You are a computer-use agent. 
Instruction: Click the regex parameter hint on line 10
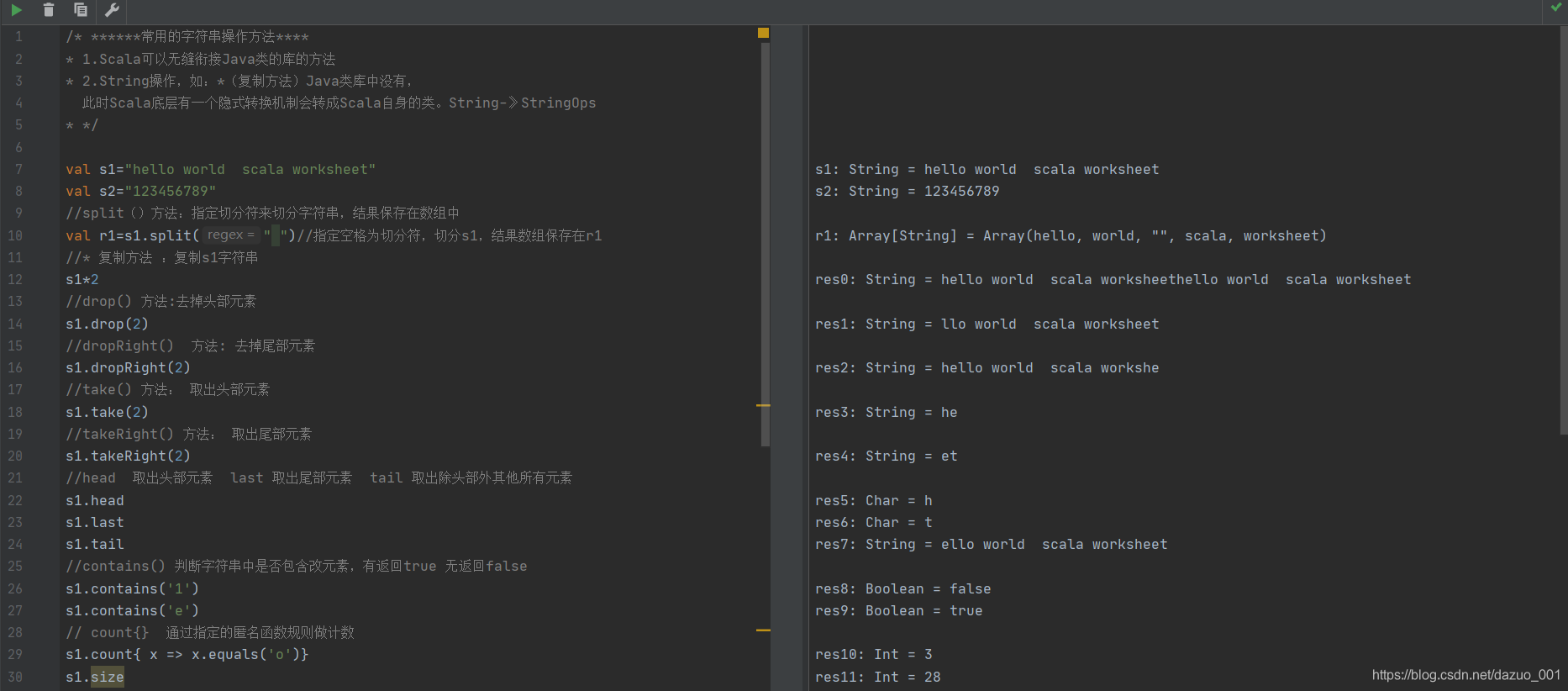[230, 235]
